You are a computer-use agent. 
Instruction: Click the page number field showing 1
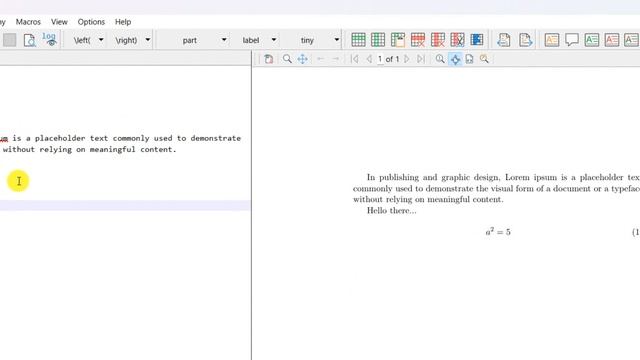coord(380,59)
